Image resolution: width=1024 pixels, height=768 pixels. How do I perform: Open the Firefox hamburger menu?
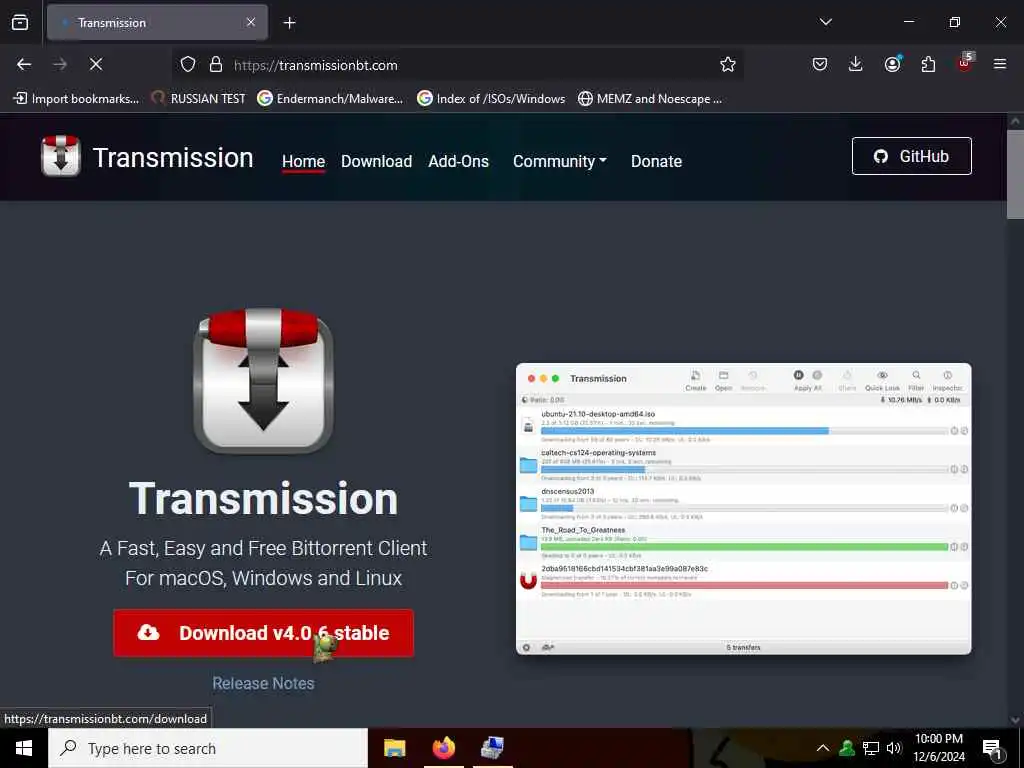point(1000,64)
